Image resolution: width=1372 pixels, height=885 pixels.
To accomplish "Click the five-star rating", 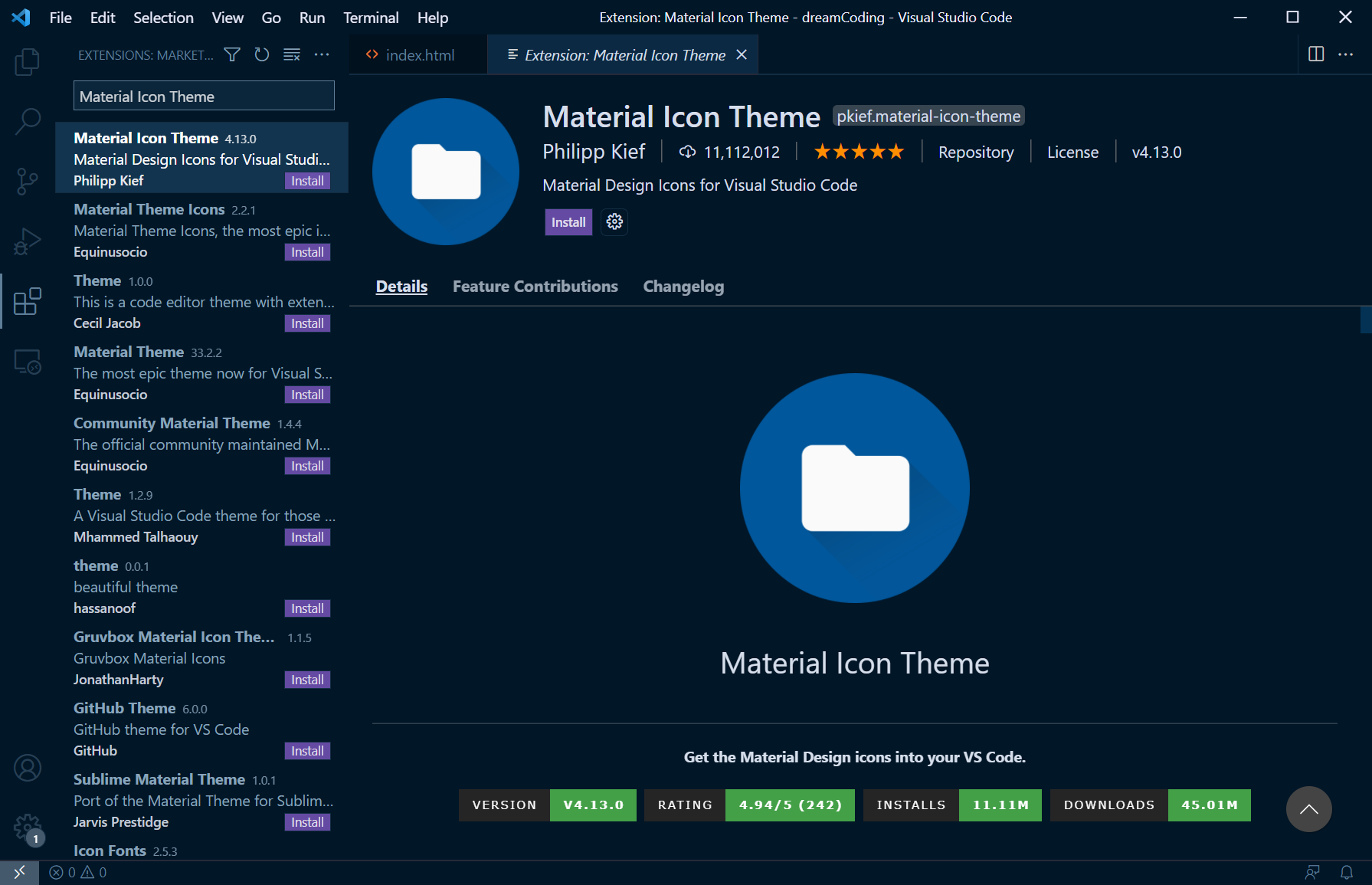I will point(859,152).
